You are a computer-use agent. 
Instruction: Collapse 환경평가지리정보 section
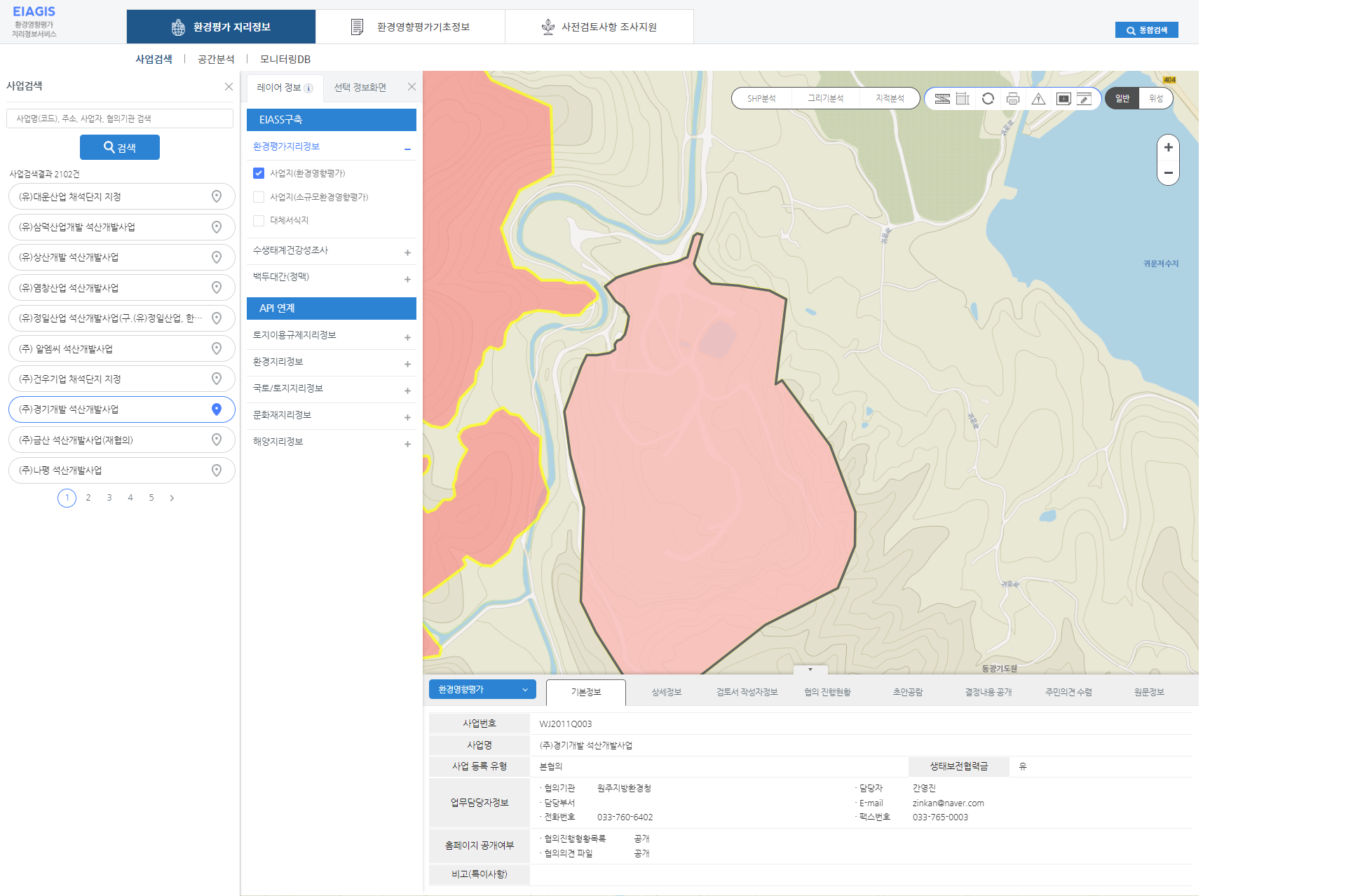click(x=407, y=149)
